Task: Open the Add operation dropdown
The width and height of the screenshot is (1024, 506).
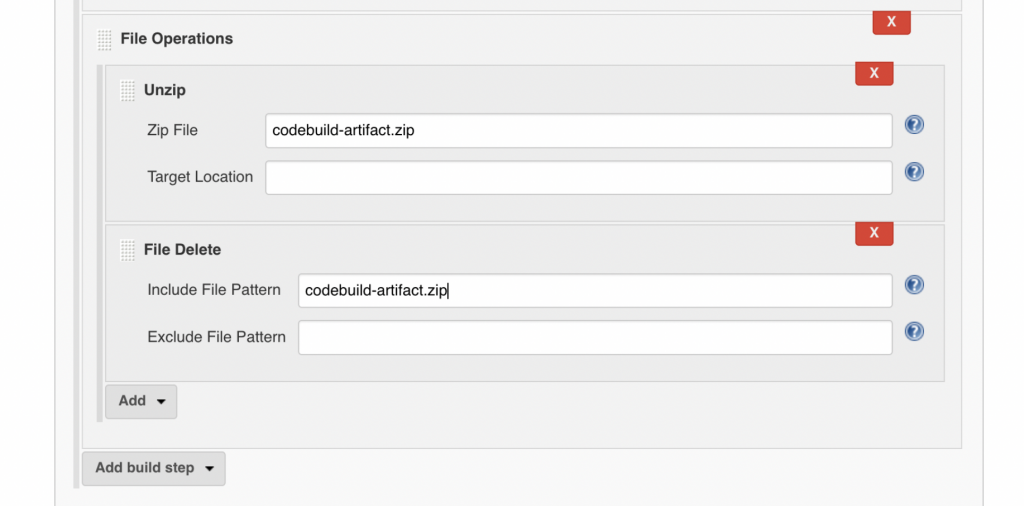Action: pyautogui.click(x=141, y=401)
